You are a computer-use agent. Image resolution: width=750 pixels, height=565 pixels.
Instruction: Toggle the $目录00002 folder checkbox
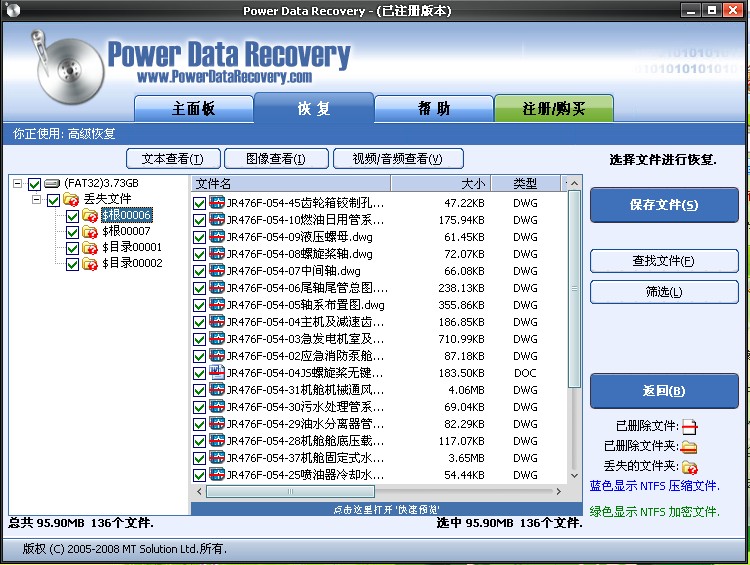pos(72,264)
